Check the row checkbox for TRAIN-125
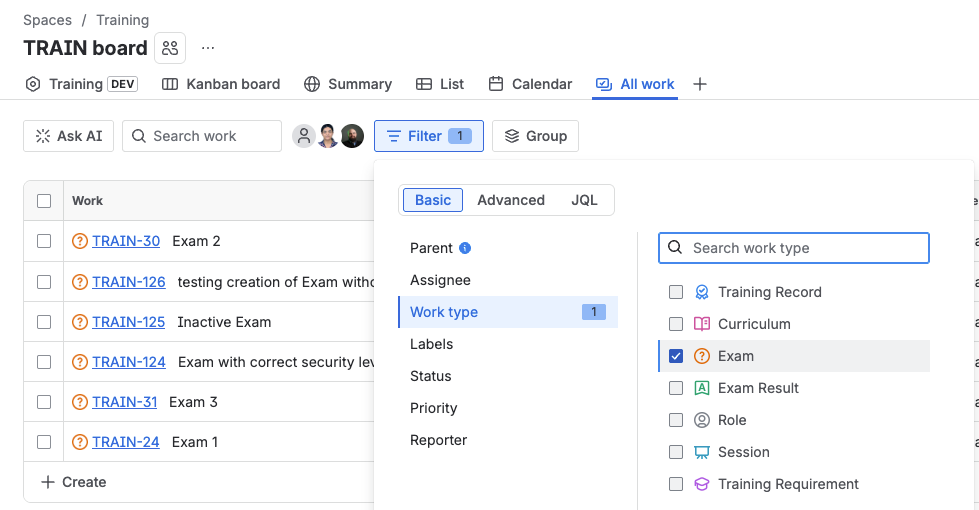 click(44, 322)
